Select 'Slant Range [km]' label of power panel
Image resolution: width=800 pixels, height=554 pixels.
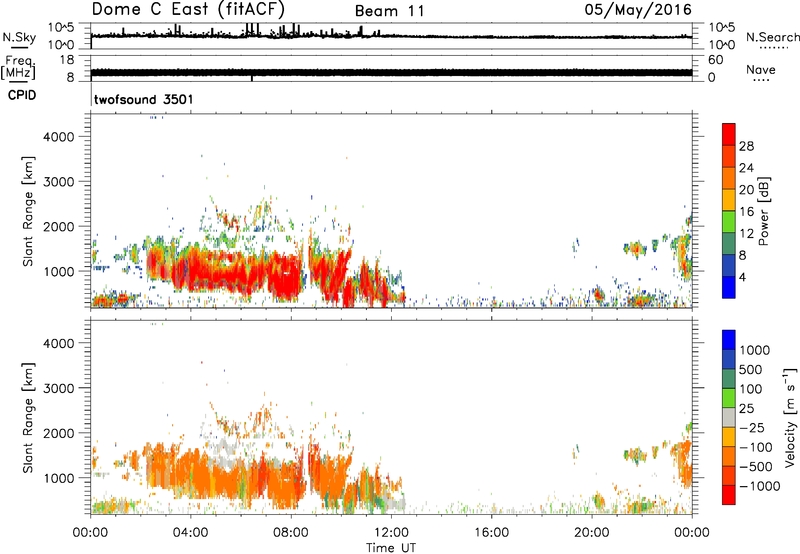(x=28, y=211)
